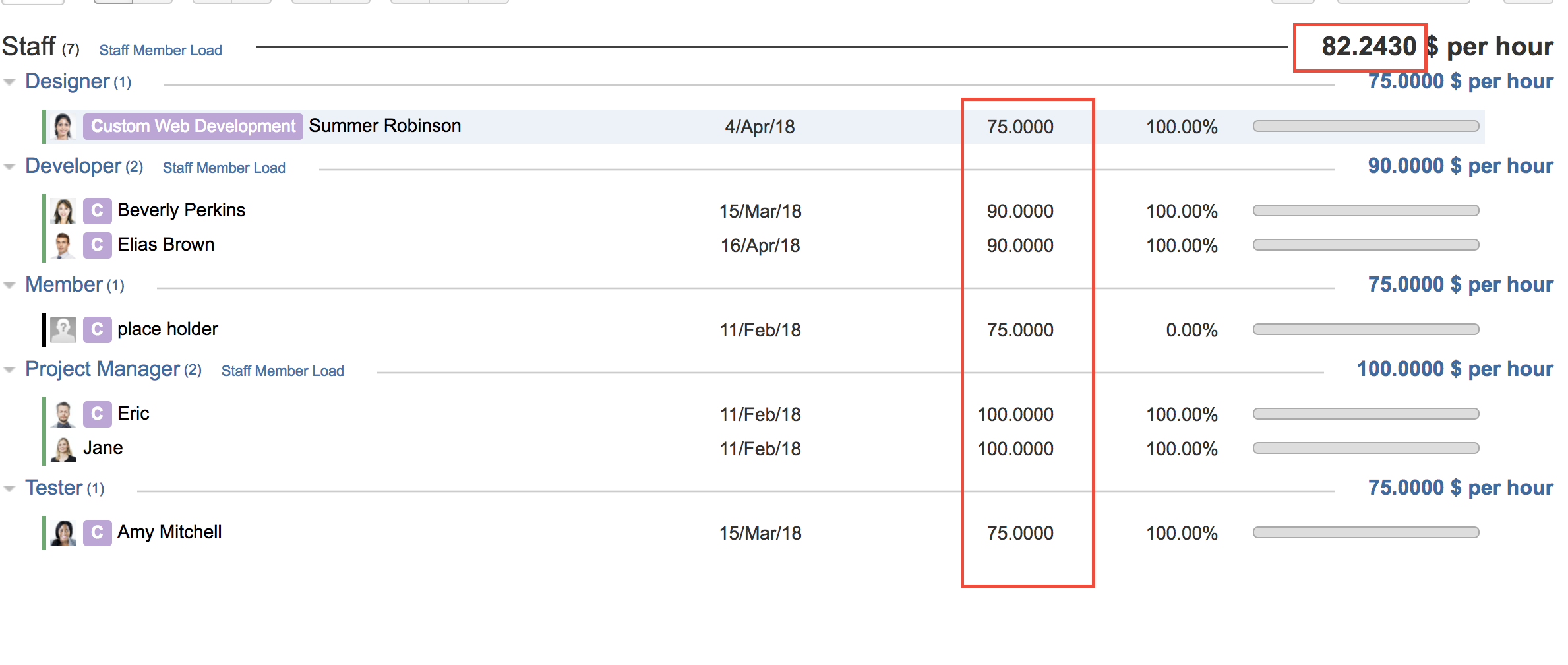Screen dimensions: 1568x665
Task: Click Summer Robinson's avatar photo
Action: (63, 127)
